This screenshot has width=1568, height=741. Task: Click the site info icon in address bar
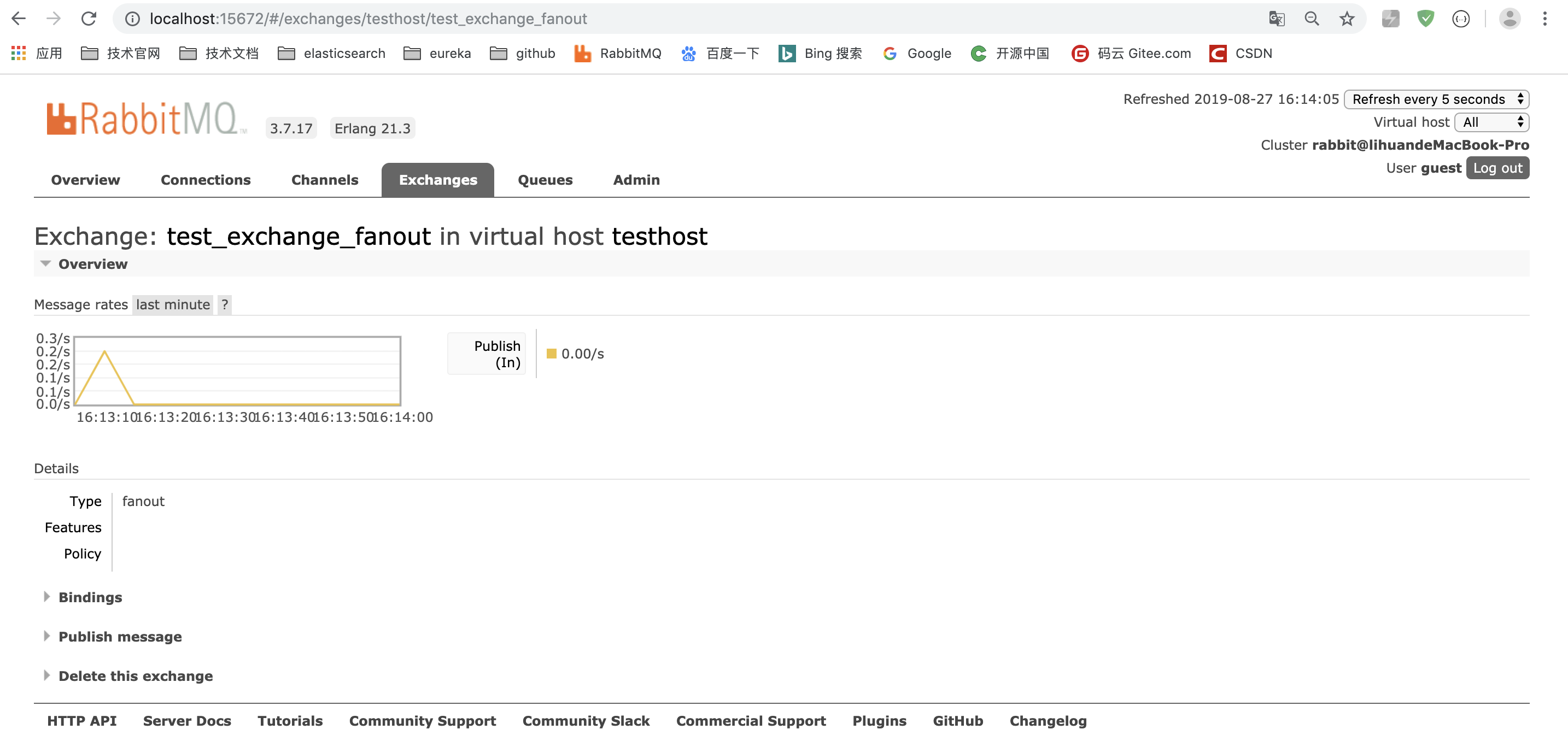(x=132, y=19)
